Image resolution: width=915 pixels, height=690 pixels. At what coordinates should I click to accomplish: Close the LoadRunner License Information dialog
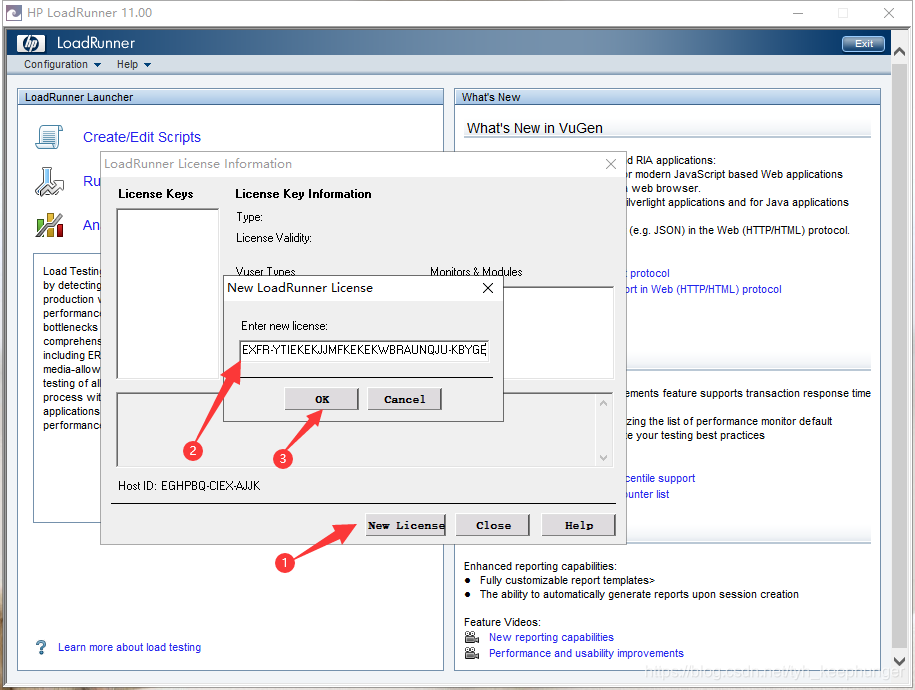[610, 164]
